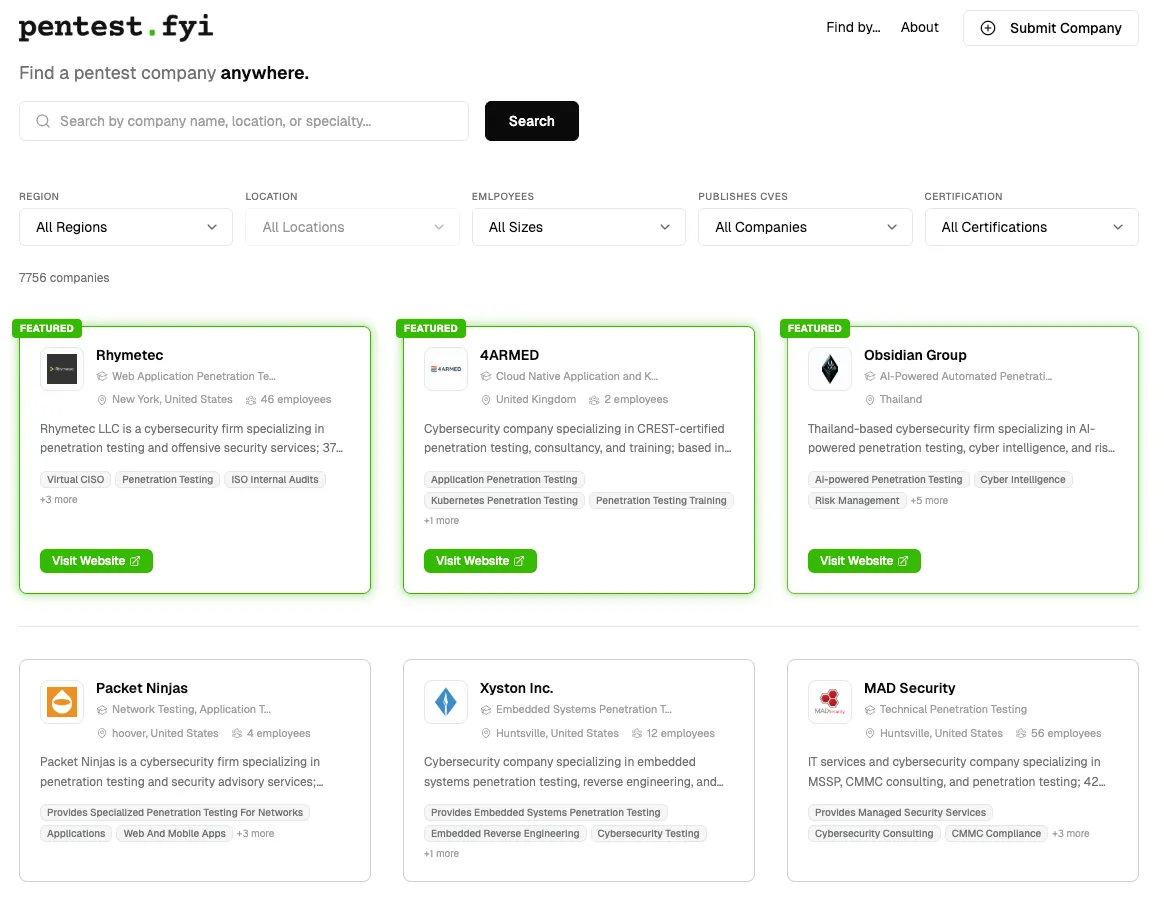Viewport: 1164px width, 897px height.
Task: Open the Rhymetec company title
Action: [129, 355]
